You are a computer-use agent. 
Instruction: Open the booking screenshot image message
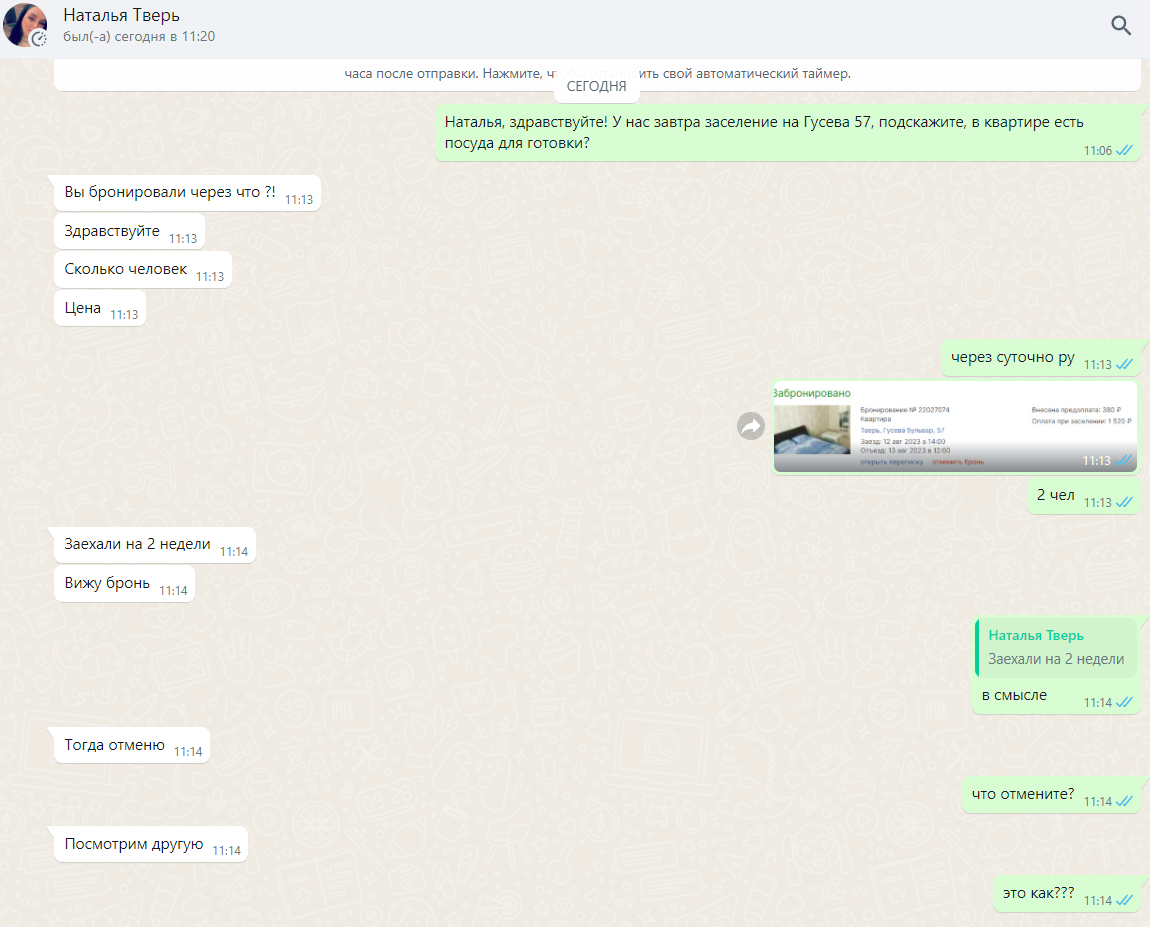[x=955, y=428]
